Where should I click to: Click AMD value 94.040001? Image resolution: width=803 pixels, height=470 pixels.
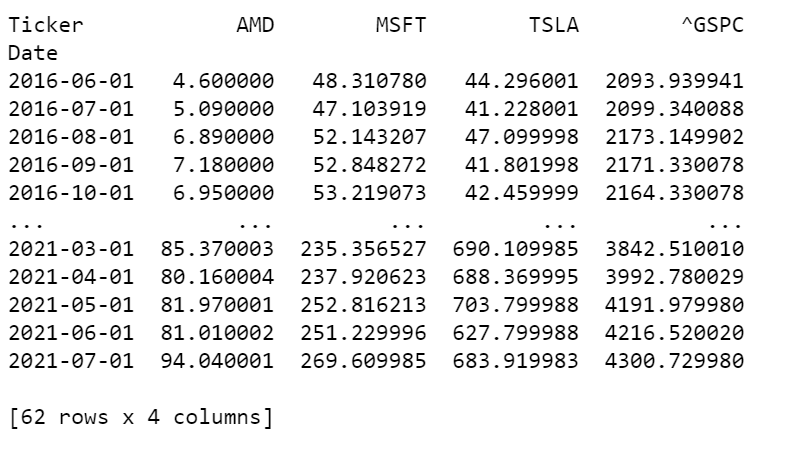coord(217,361)
